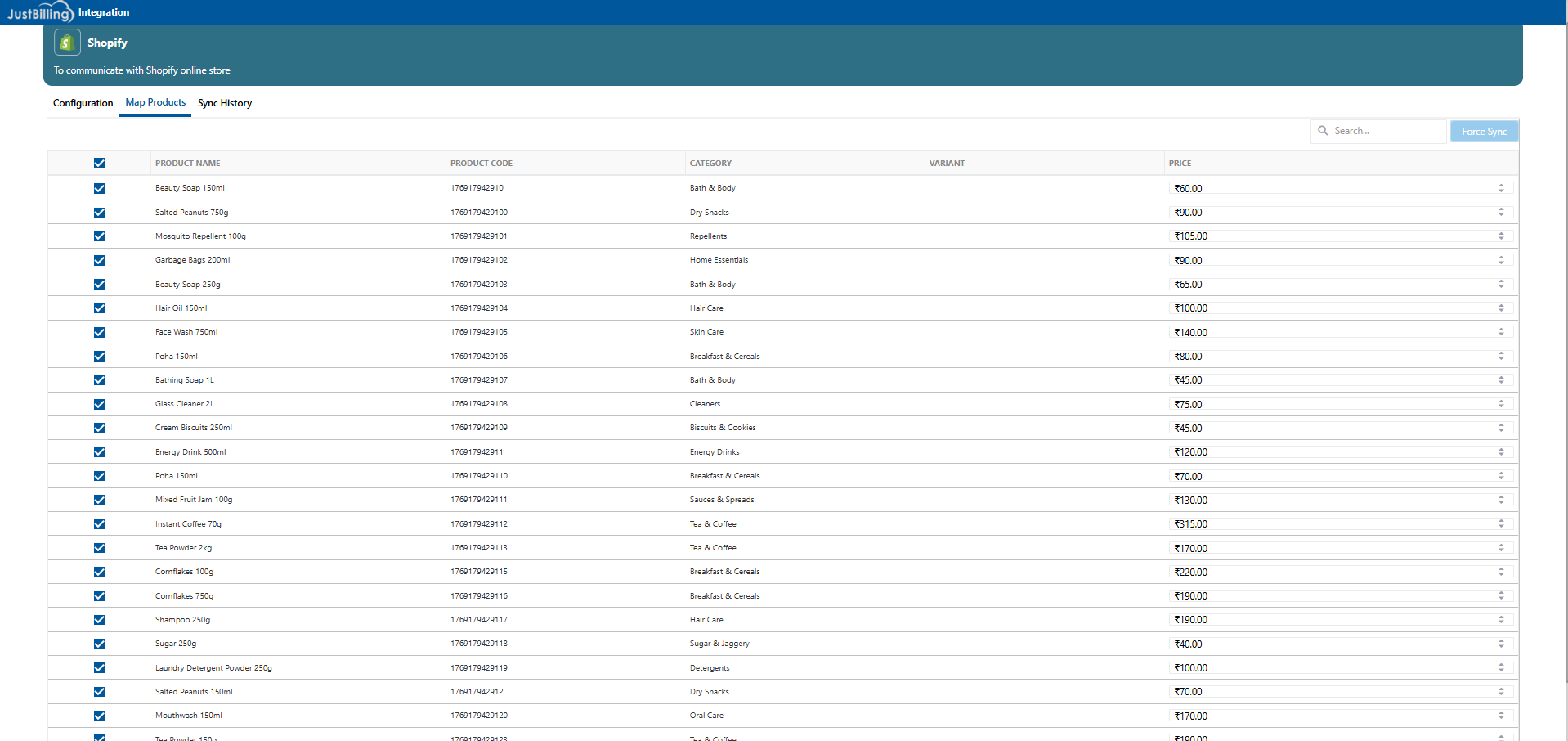1568x741 pixels.
Task: Toggle the Glass Cleaner 2L checkbox
Action: pos(99,404)
